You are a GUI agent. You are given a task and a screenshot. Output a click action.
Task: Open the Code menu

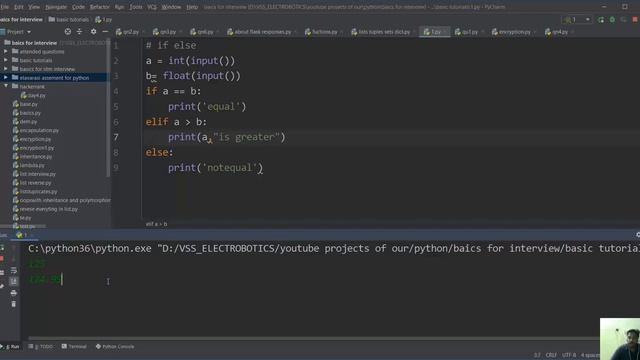click(78, 7)
